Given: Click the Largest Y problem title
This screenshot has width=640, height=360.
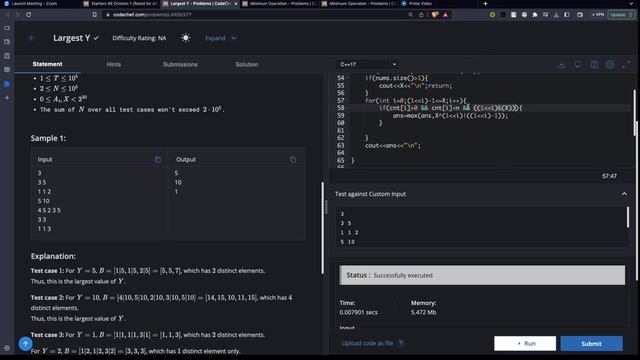Looking at the screenshot, I should (71, 38).
